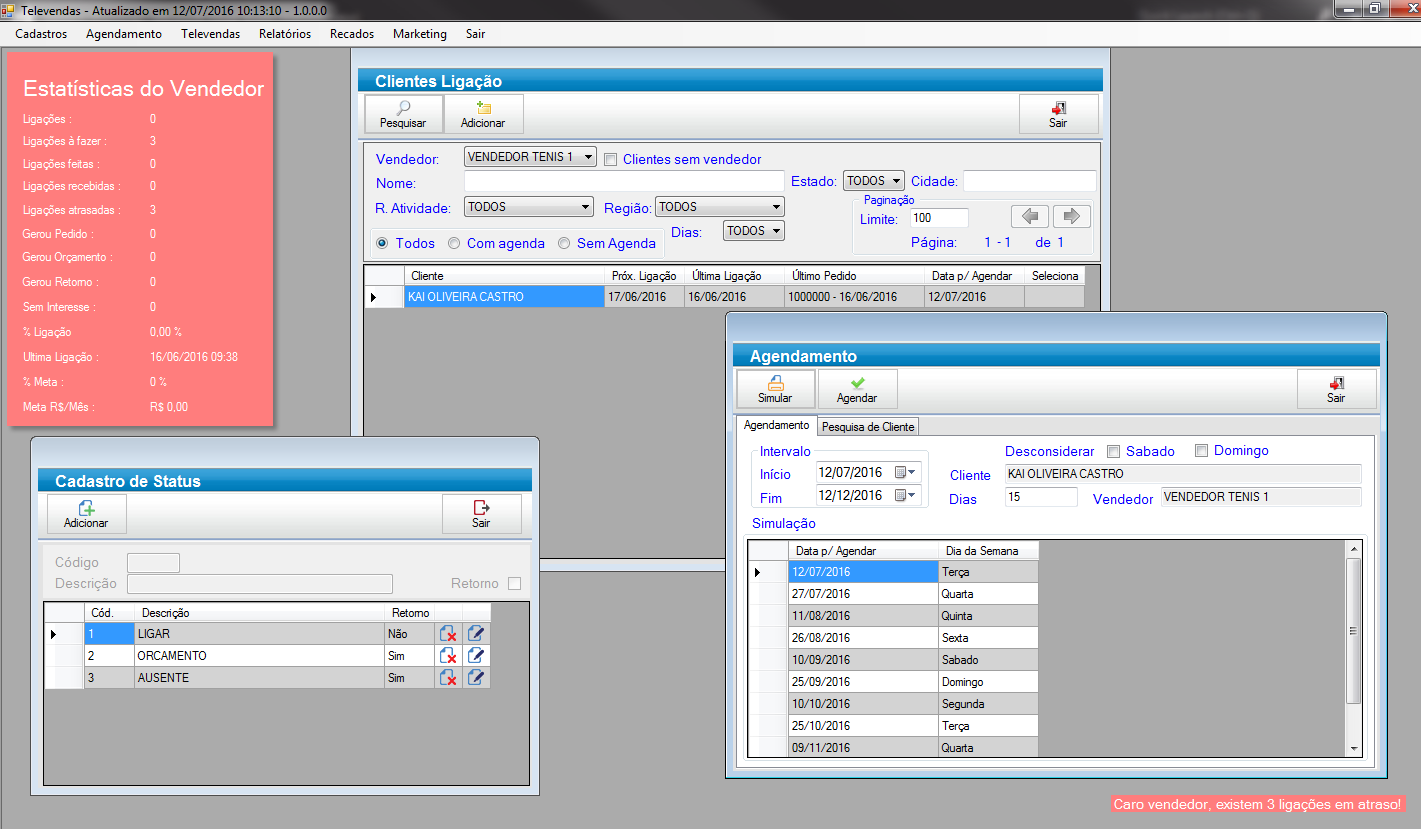Check the Sabado checkbox
Image resolution: width=1421 pixels, height=829 pixels.
[x=1114, y=451]
